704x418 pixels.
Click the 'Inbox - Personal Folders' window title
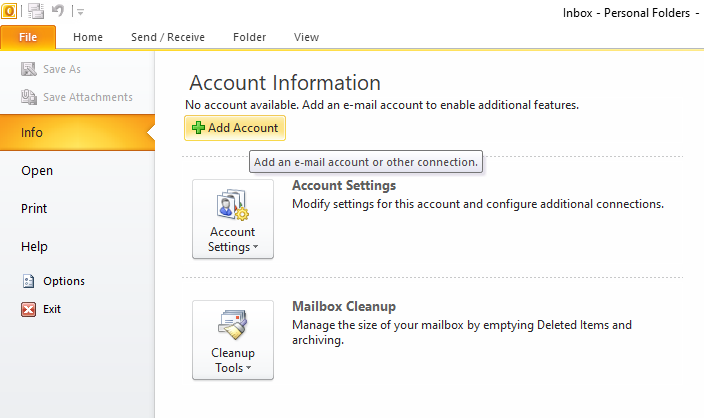coord(626,13)
